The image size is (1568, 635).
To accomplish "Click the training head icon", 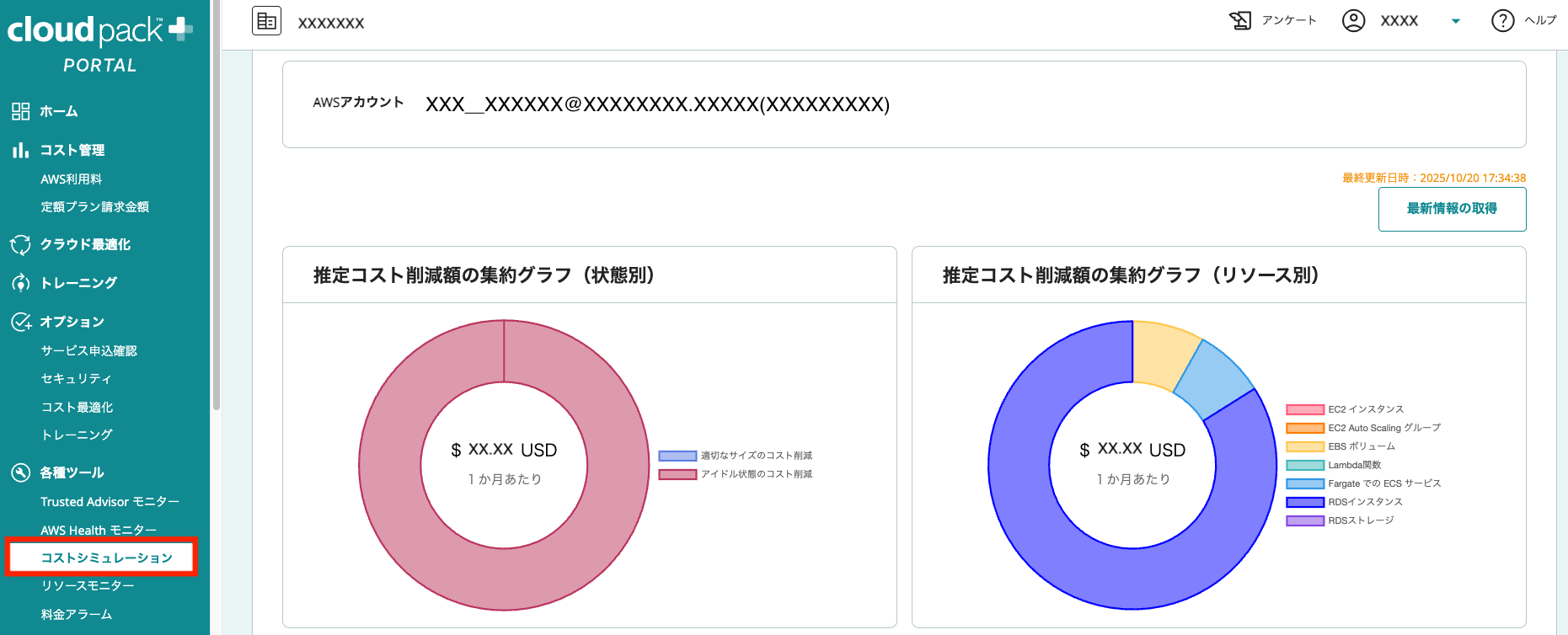I will [20, 283].
